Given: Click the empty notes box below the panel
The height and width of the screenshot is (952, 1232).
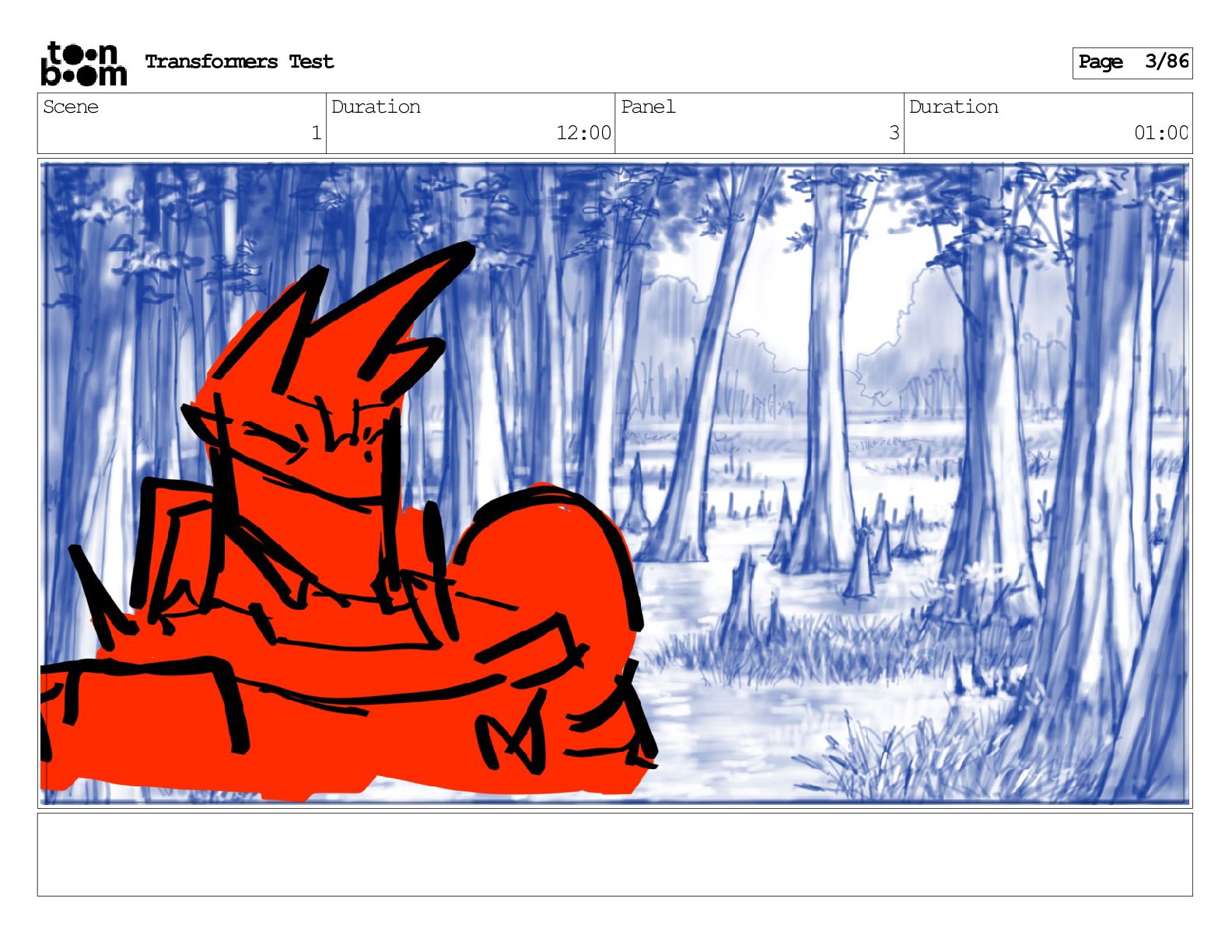Looking at the screenshot, I should (615, 855).
